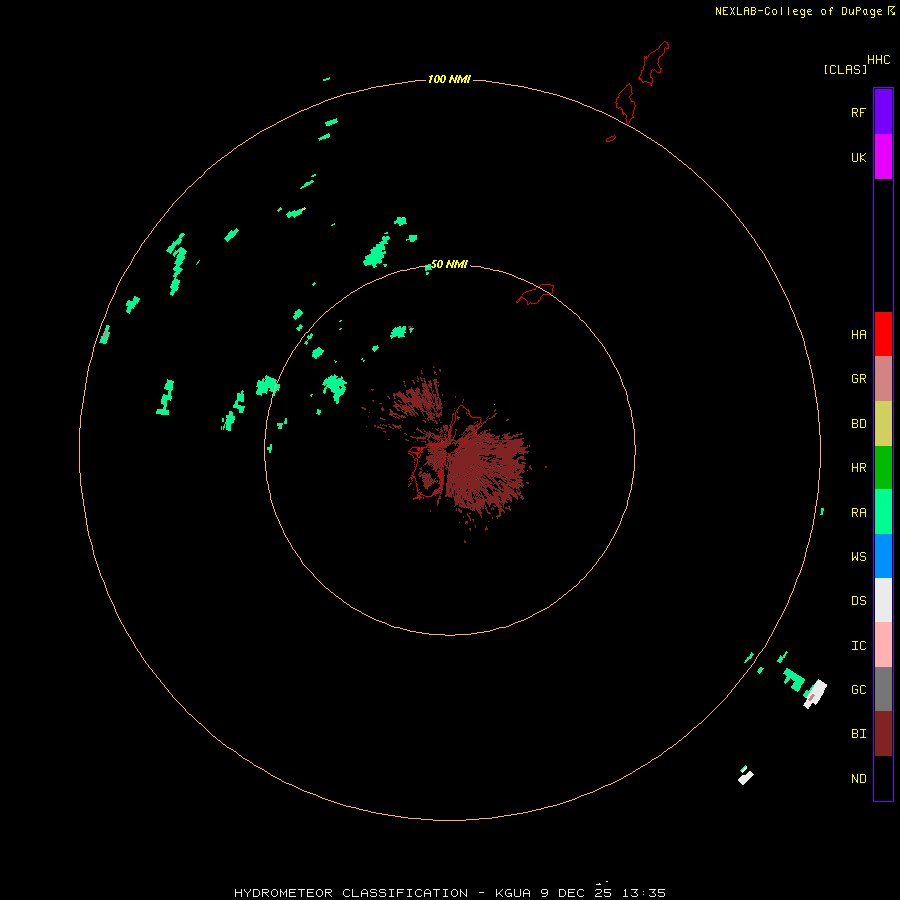The width and height of the screenshot is (900, 900).
Task: Click the RA light green legend swatch
Action: point(883,512)
